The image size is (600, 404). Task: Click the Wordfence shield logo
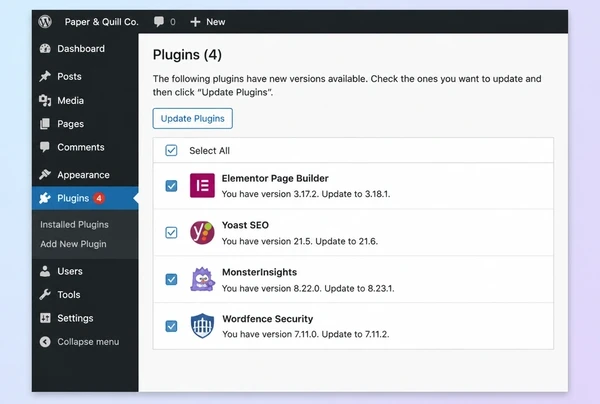pos(202,326)
